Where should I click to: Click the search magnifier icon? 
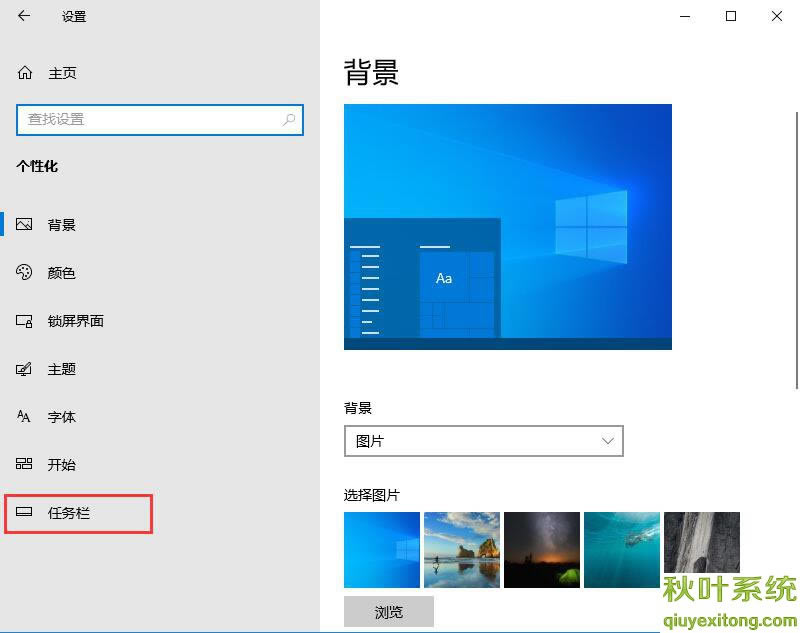[x=289, y=120]
